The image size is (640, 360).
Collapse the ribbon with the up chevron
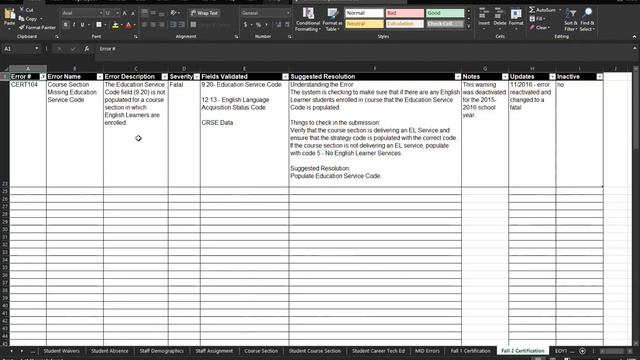(634, 37)
